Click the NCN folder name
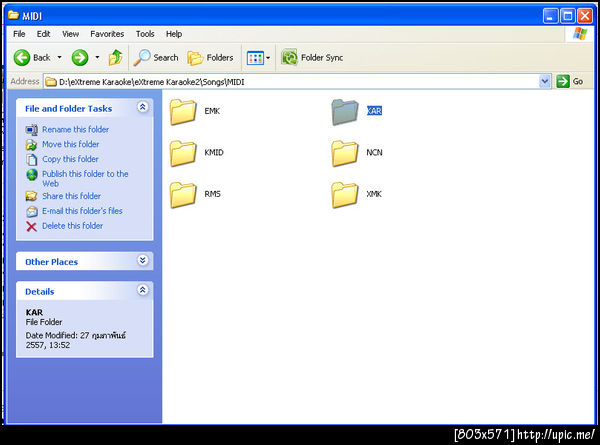The height and width of the screenshot is (445, 600). pos(374,152)
